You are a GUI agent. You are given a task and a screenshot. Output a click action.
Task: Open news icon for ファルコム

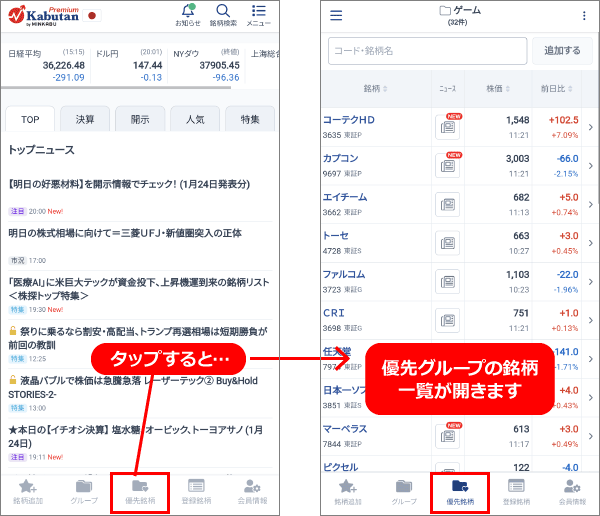coord(448,282)
